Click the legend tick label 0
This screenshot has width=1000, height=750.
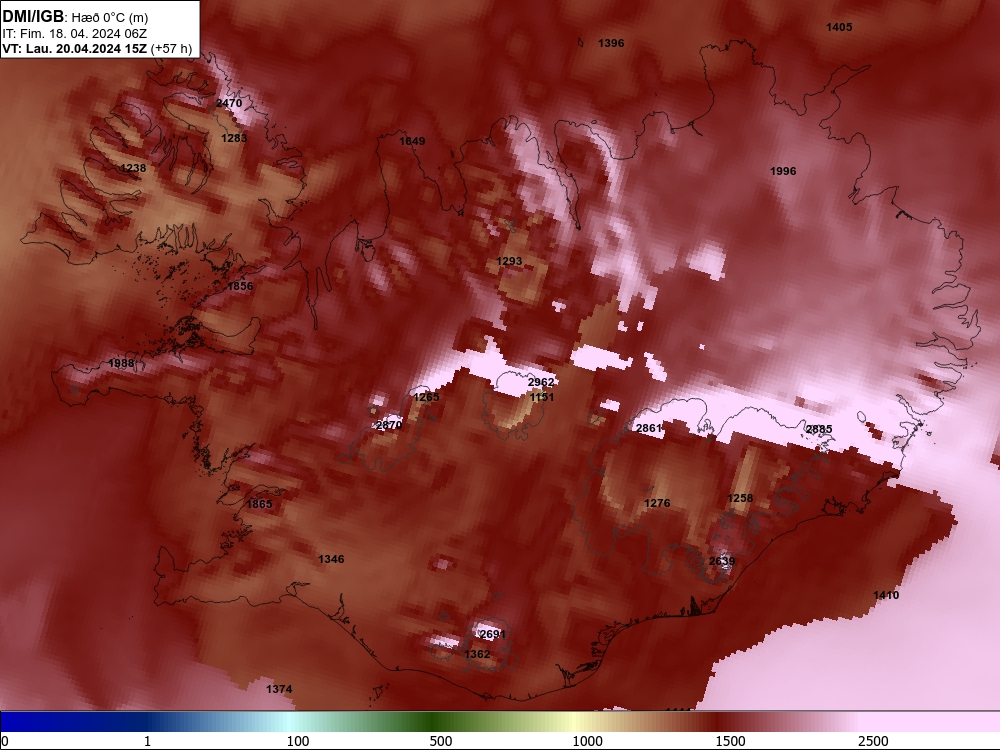click(5, 741)
